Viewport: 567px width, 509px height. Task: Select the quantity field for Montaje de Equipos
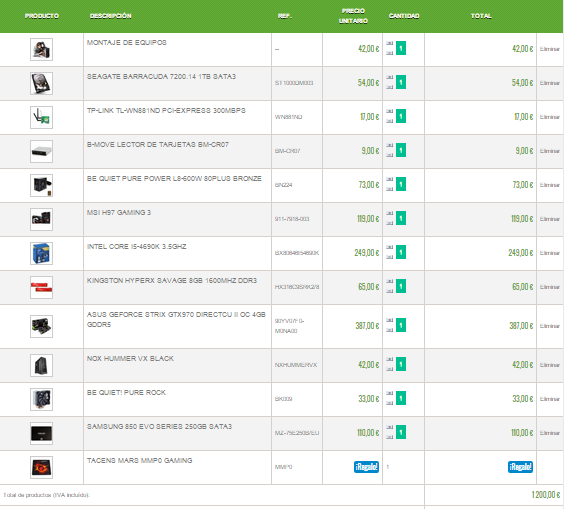coord(401,48)
